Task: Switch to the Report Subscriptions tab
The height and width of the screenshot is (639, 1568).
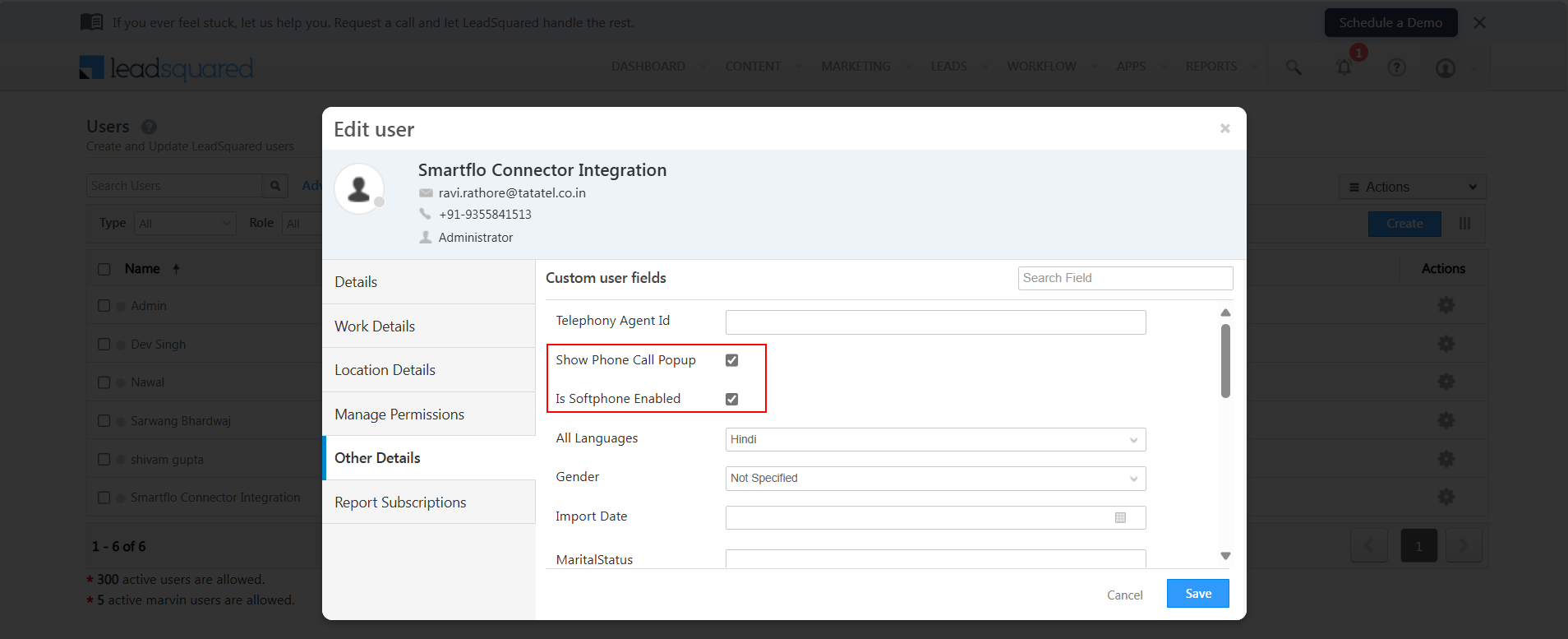Action: 428,502
